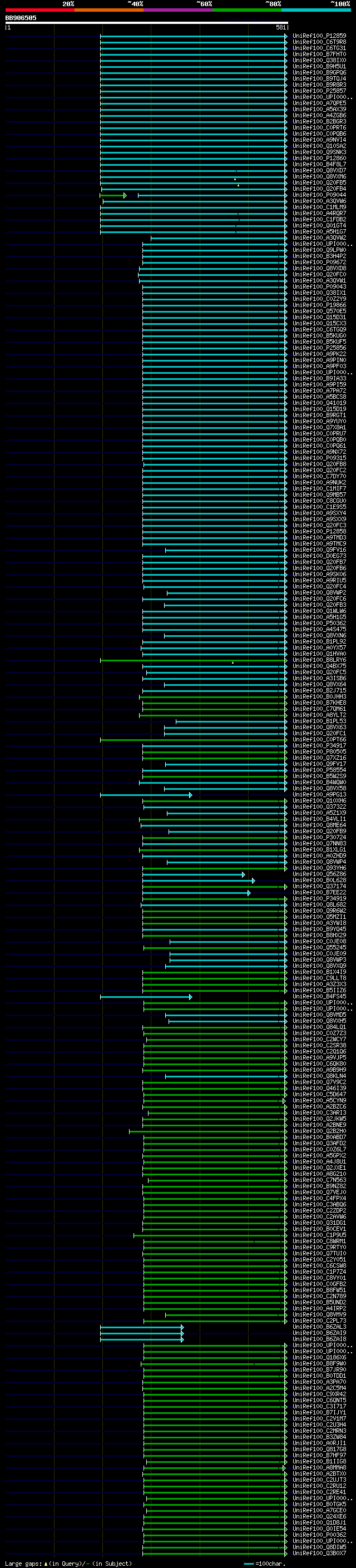Click the UniRef100_Q8VXD7 label

pyautogui.click(x=319, y=170)
